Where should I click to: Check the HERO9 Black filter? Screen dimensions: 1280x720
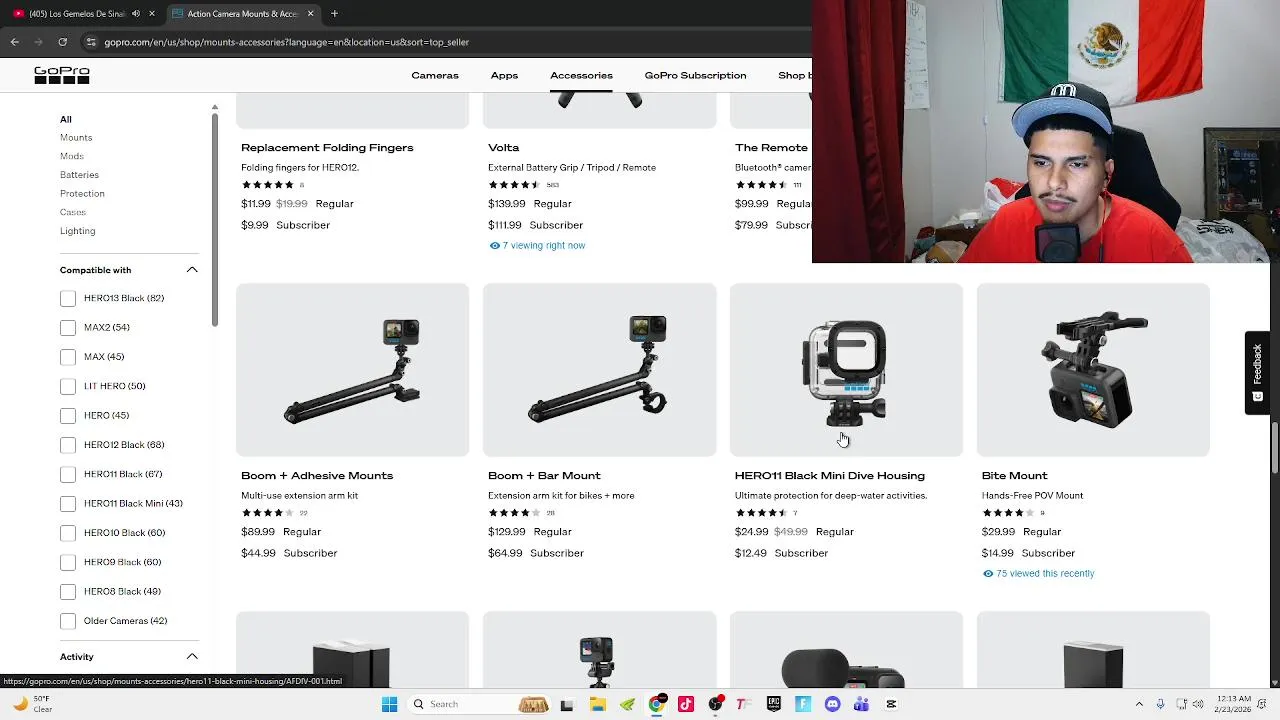pyautogui.click(x=68, y=562)
